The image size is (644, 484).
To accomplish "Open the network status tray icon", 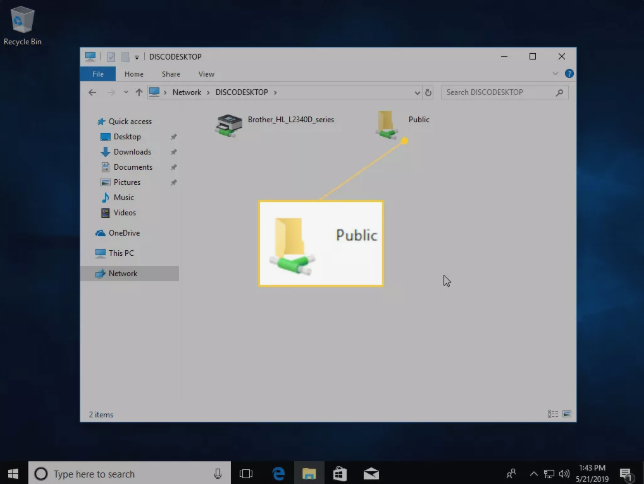I will click(x=549, y=474).
